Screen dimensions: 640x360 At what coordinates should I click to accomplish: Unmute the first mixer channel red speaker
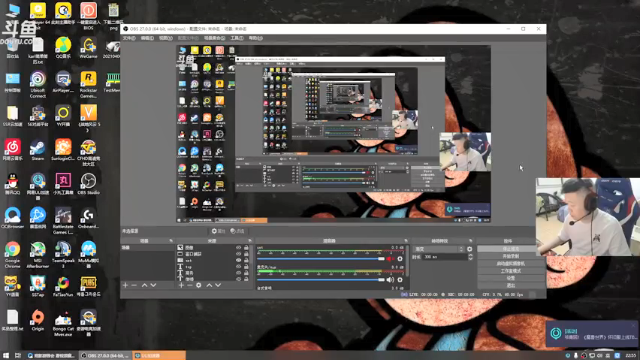tap(390, 259)
